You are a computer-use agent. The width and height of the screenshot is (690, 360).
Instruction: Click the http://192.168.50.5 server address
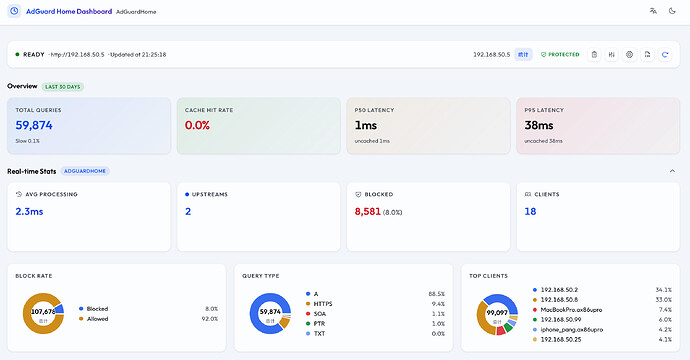[77, 55]
